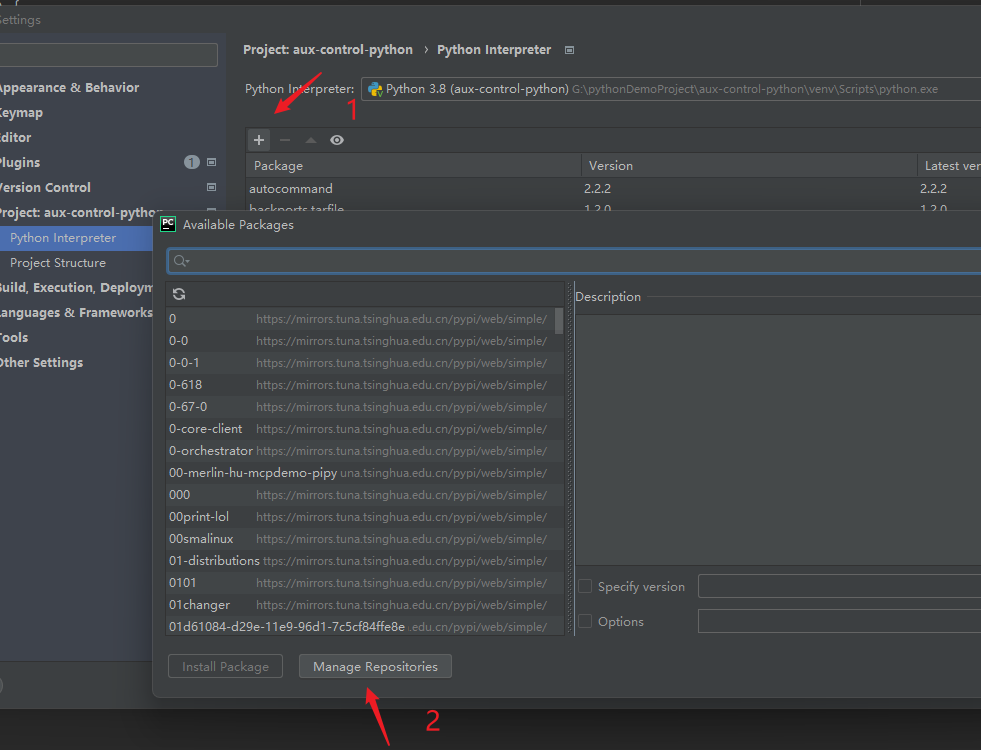The height and width of the screenshot is (750, 981).
Task: Enable the Options checkbox
Action: click(585, 621)
